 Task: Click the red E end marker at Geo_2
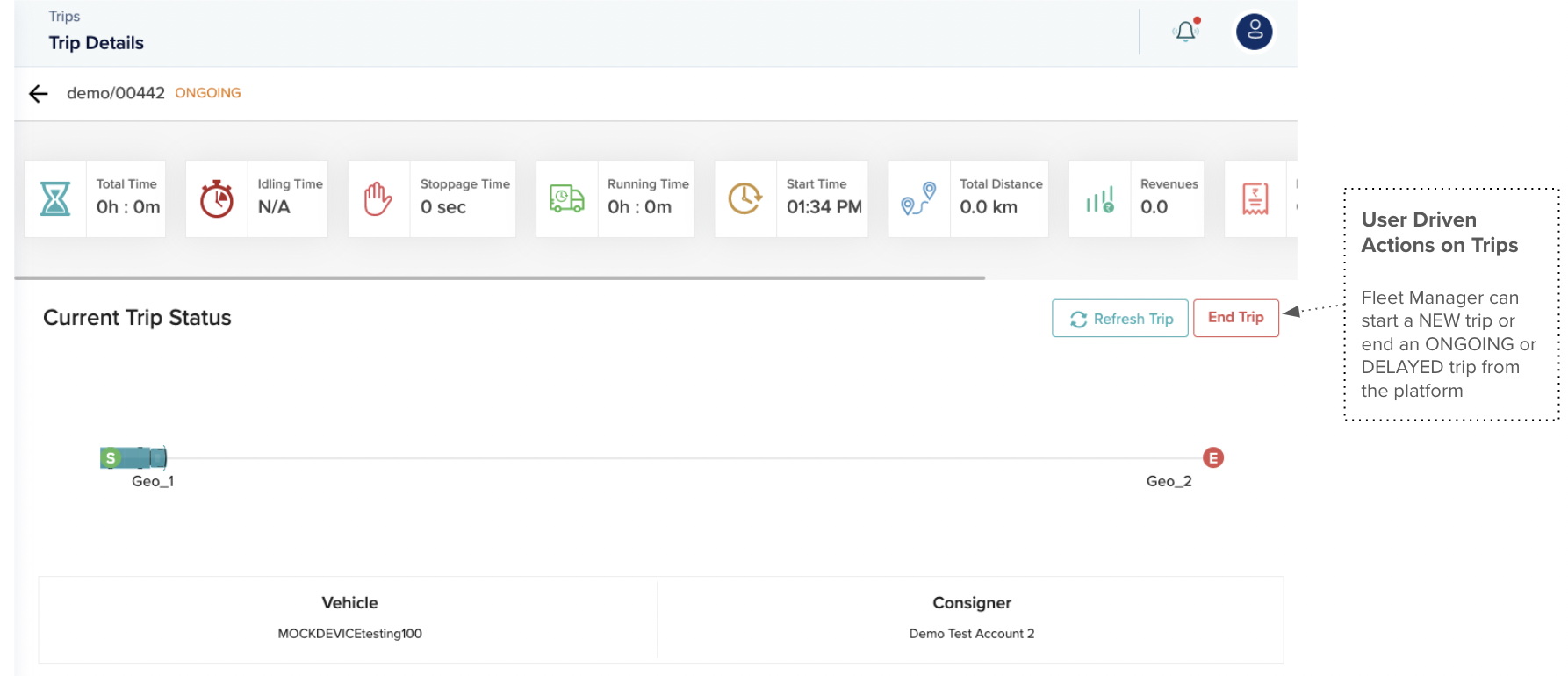tap(1212, 457)
